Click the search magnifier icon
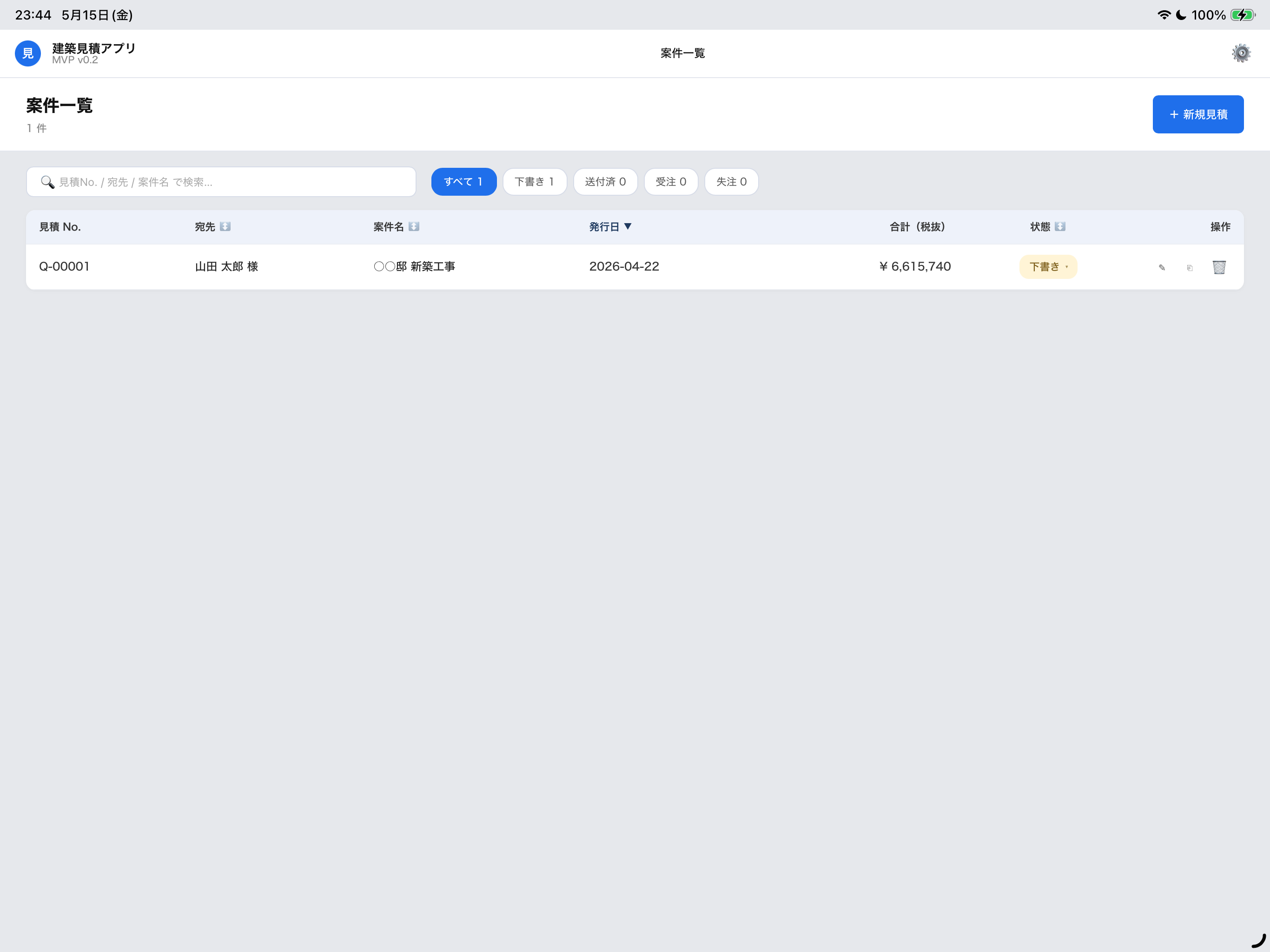The image size is (1270, 952). tap(48, 182)
